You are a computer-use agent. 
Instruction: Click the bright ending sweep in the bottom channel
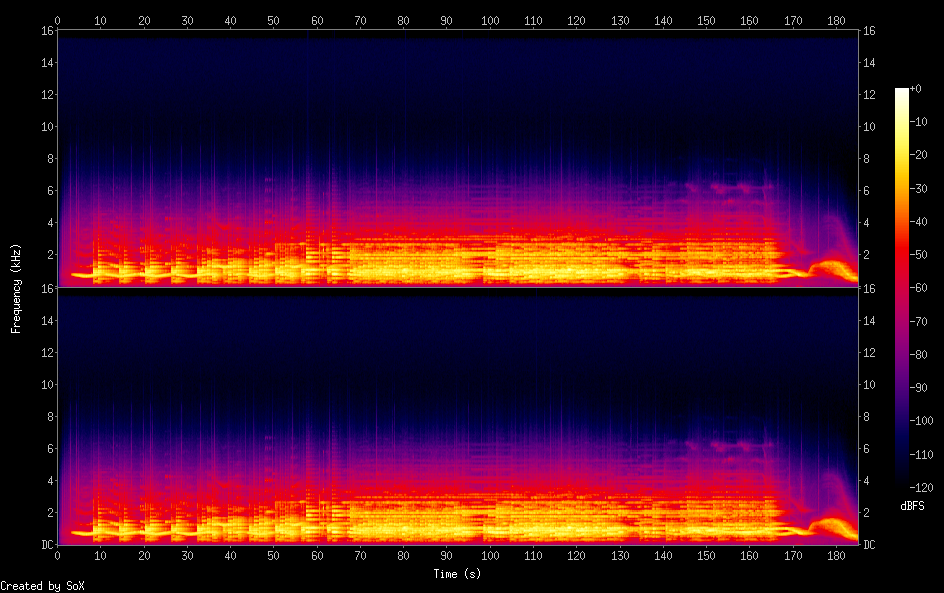[830, 525]
